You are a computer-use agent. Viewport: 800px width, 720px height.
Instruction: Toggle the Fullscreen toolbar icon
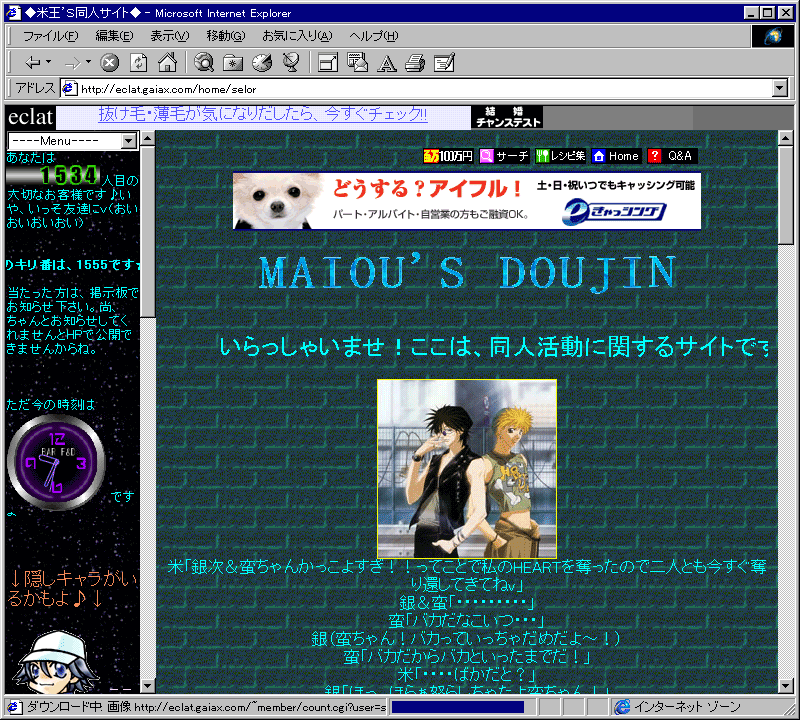(328, 63)
